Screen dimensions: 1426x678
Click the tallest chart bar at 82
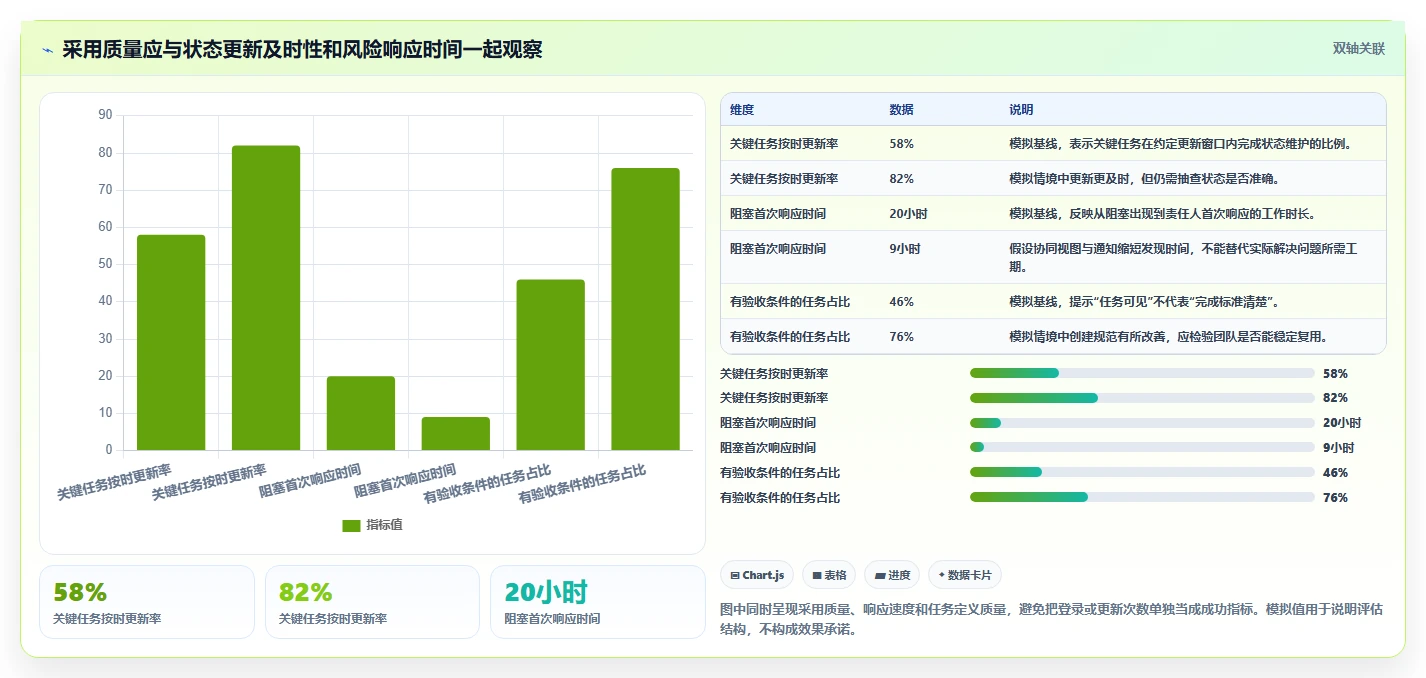point(266,298)
